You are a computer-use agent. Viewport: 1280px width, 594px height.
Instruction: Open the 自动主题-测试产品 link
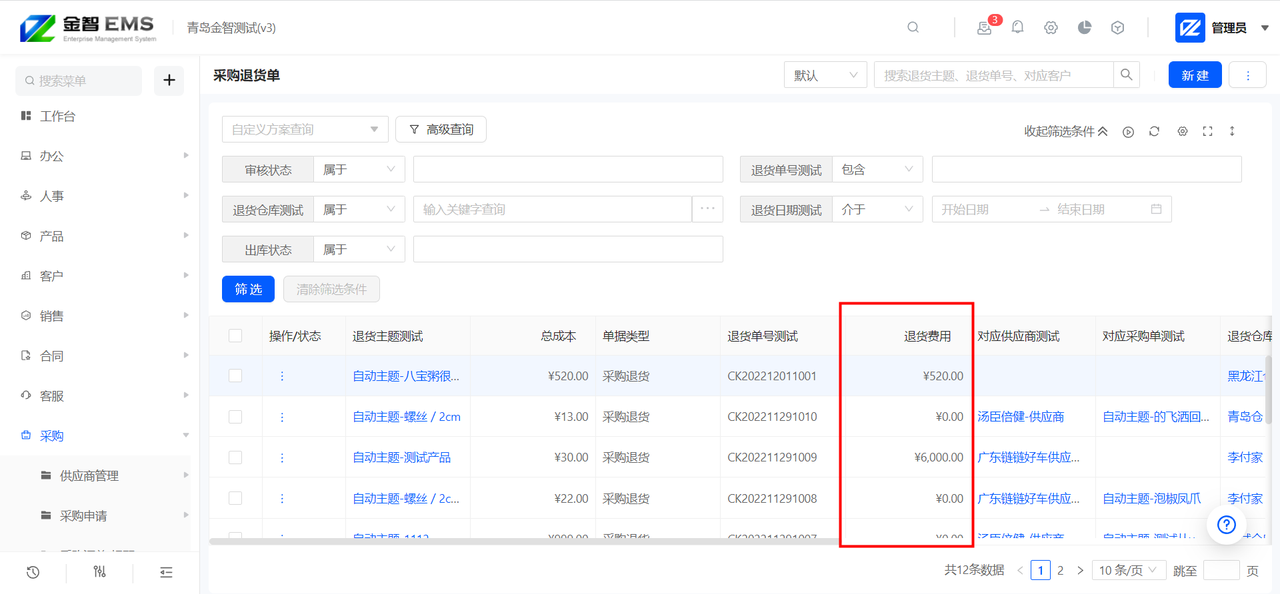pos(401,457)
